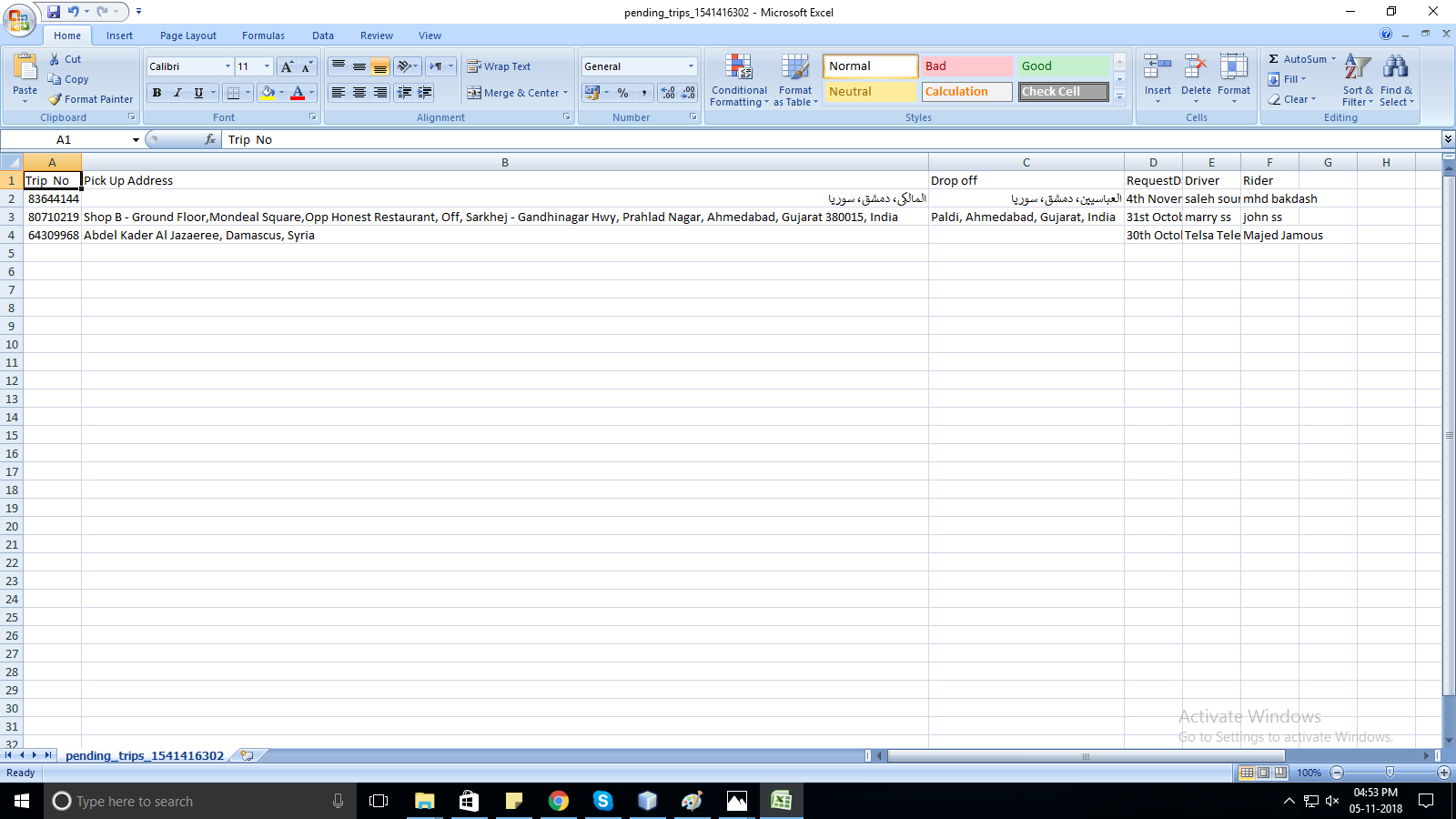Open the General number format dropdown
Screen dimensions: 1456x819
[691, 66]
